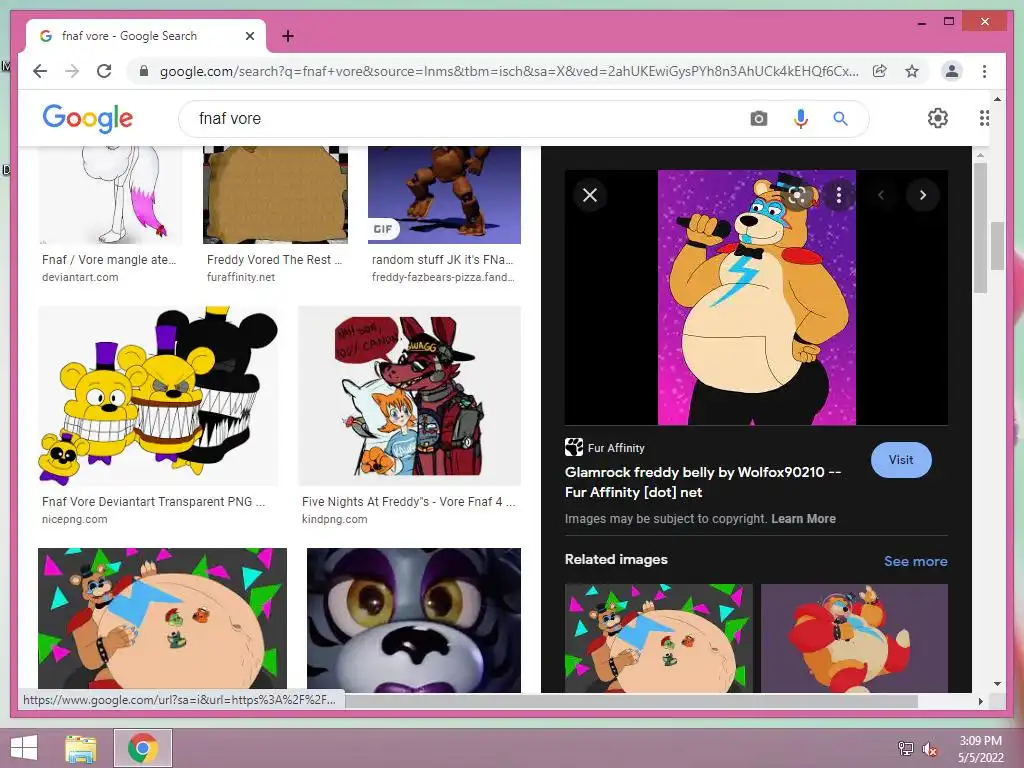Screen dimensions: 1024x768
Task: Click the Chrome icon in the taskbar
Action: point(143,748)
